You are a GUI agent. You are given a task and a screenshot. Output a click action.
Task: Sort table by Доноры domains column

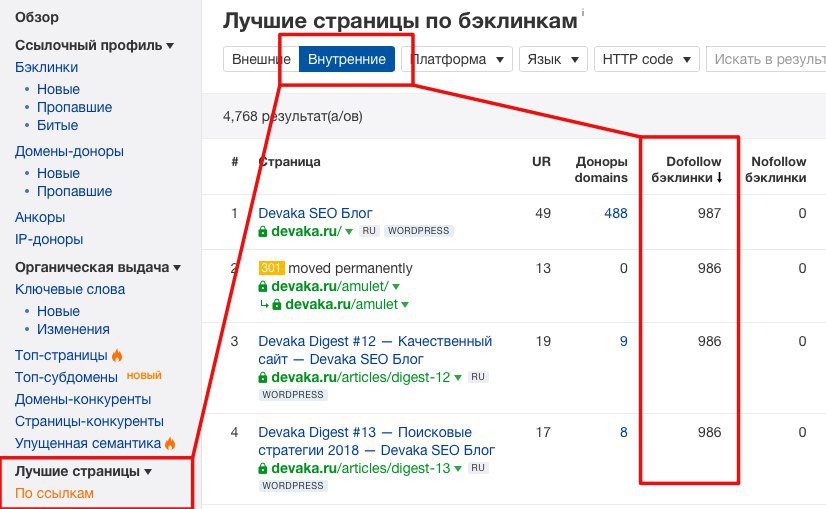click(601, 169)
